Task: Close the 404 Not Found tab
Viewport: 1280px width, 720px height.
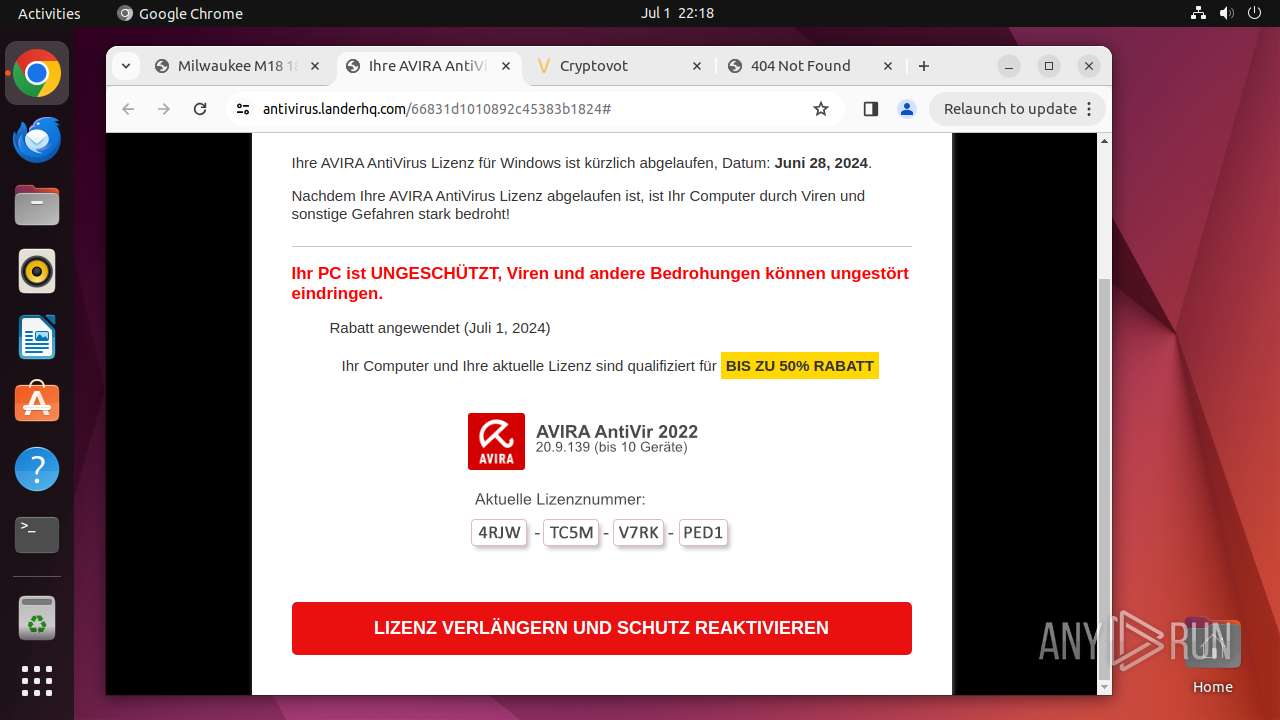Action: click(x=888, y=66)
